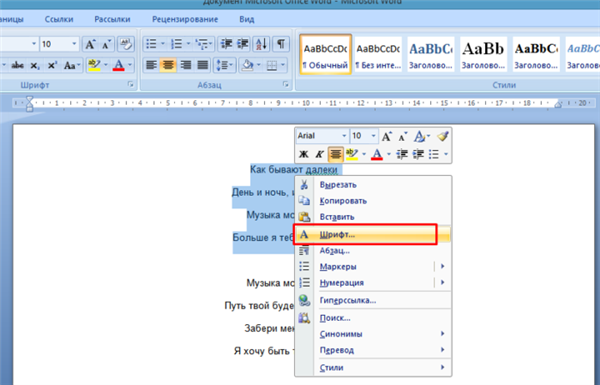600x385 pixels.
Task: Apply the Без интервала style
Action: (x=378, y=54)
